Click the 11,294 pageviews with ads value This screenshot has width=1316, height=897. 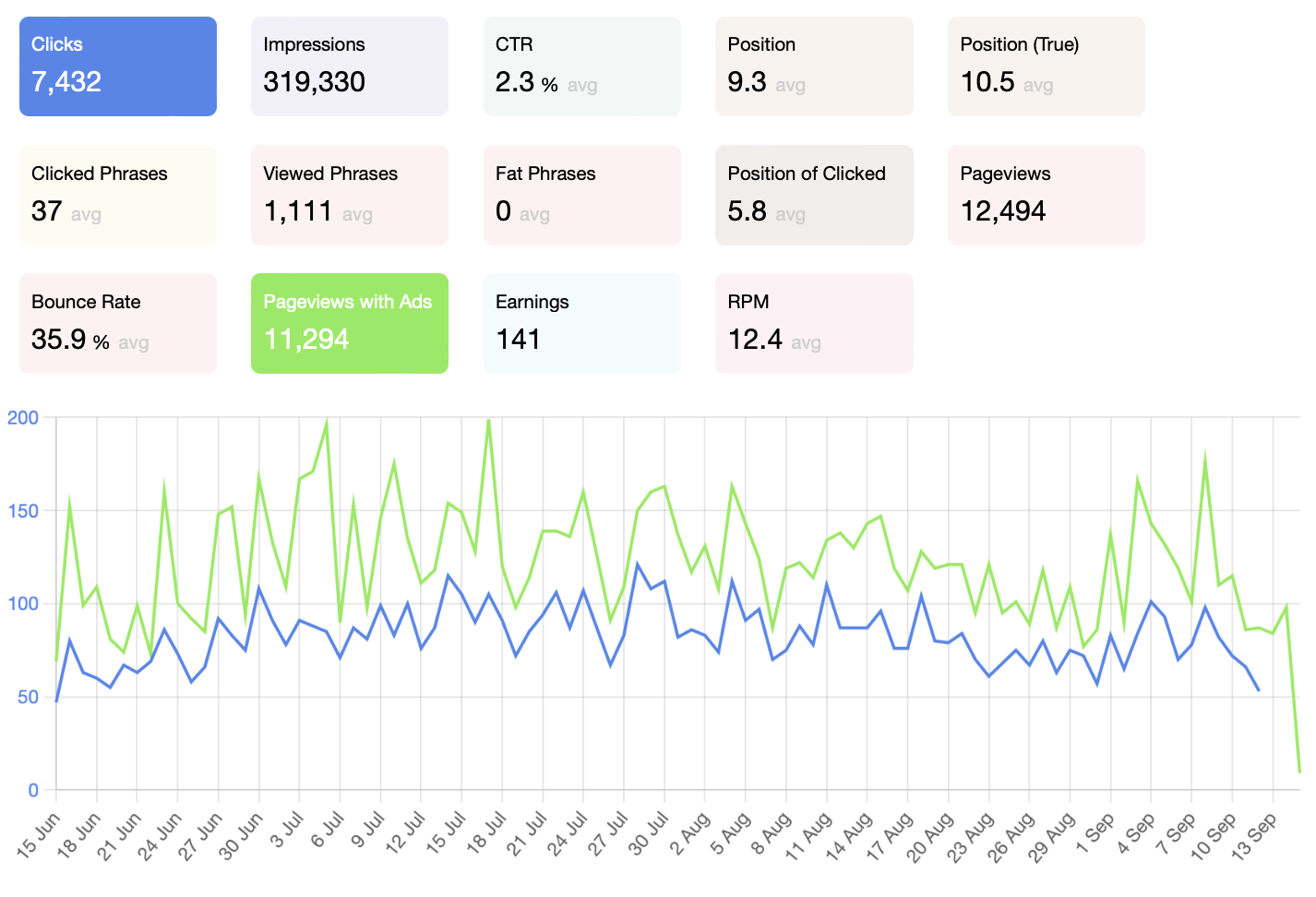coord(306,340)
